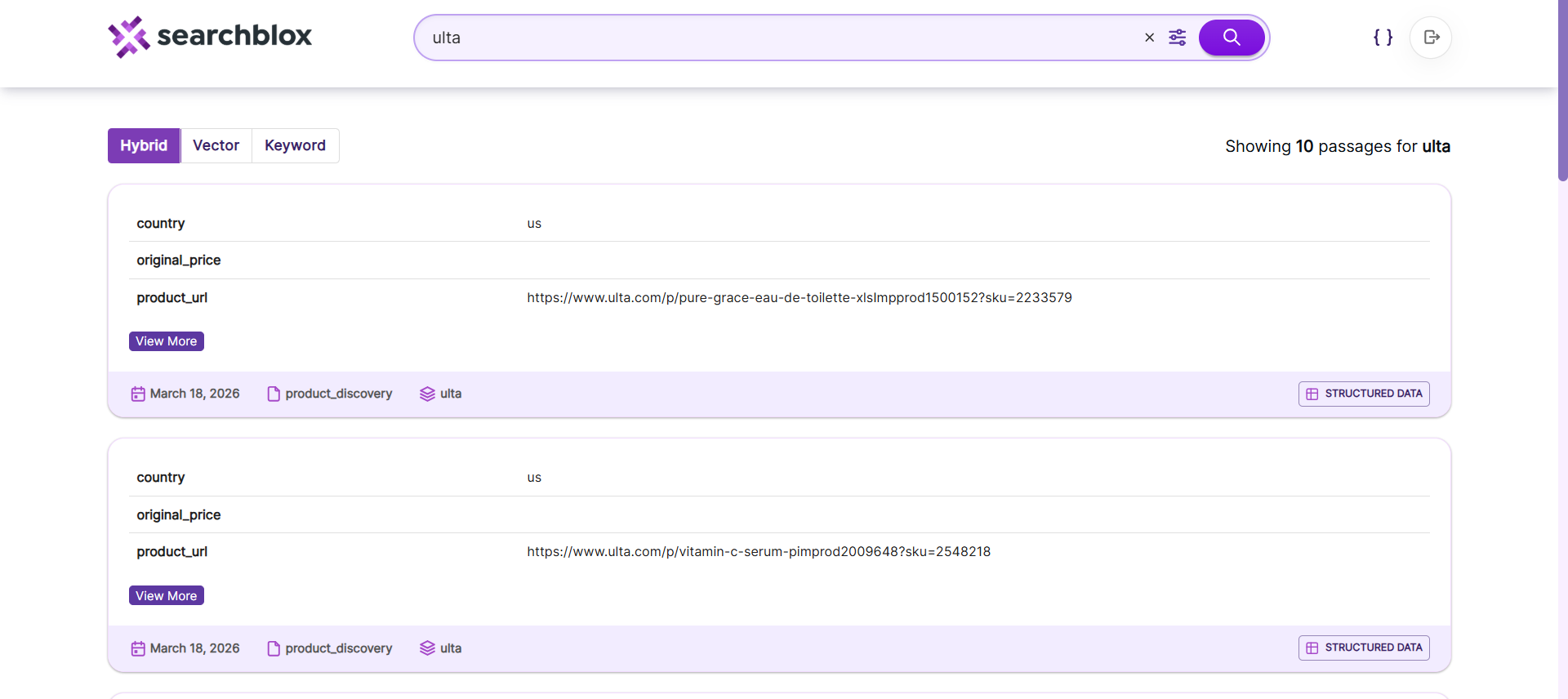Click layers icon beside ulta in first result
Image resolution: width=1568 pixels, height=699 pixels.
(x=427, y=394)
